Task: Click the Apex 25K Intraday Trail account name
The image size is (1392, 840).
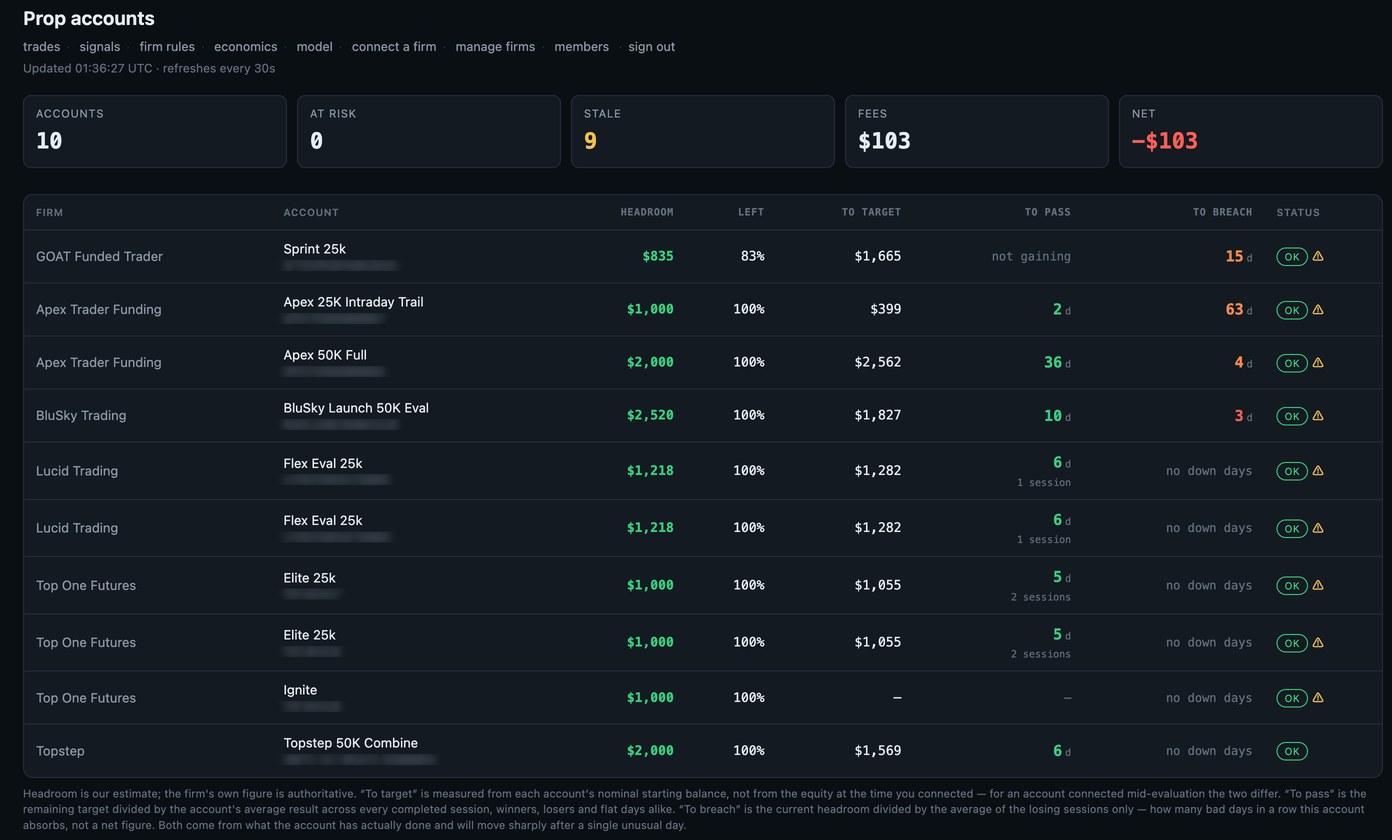Action: (x=353, y=302)
